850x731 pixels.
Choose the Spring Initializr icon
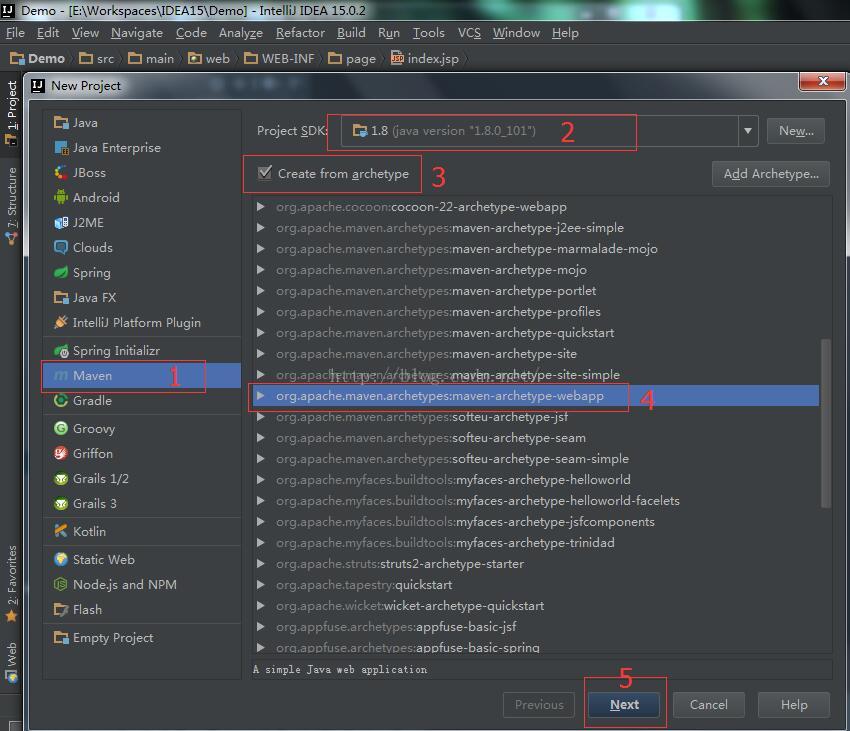pos(61,351)
